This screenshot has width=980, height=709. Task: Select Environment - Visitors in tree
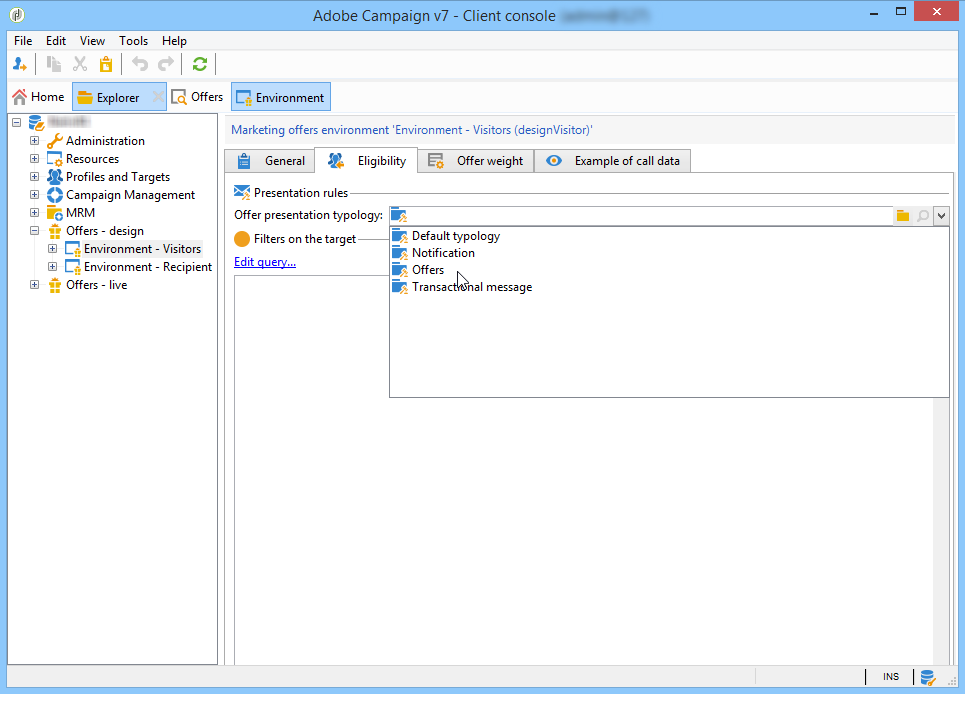coord(142,249)
